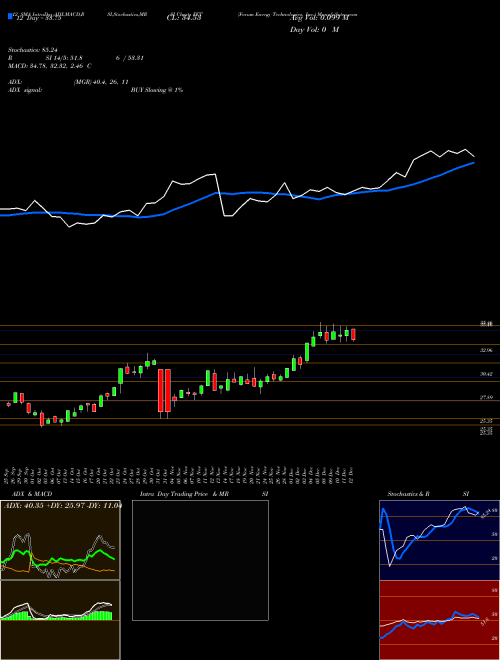500x660 pixels.
Task: Click the 32.96 price axis label
Action: [x=486, y=350]
